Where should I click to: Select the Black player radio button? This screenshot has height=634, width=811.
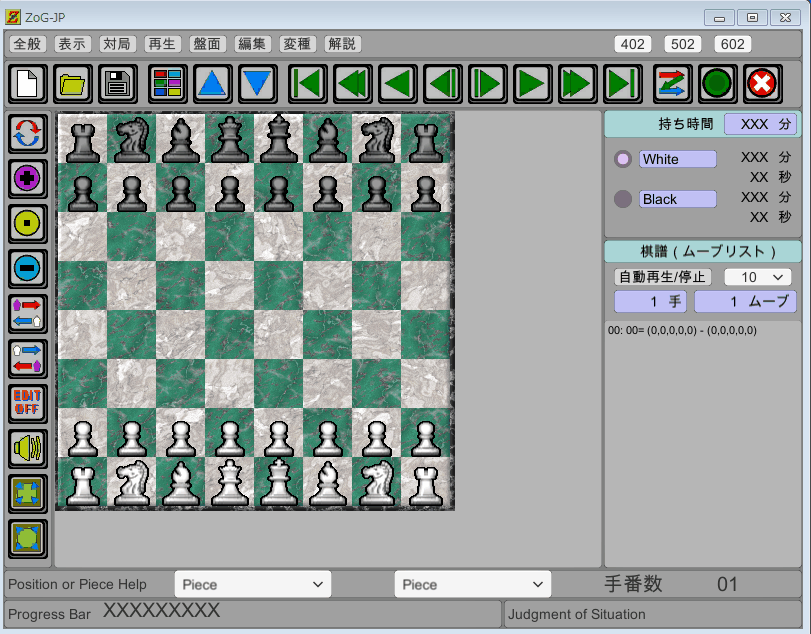point(623,199)
